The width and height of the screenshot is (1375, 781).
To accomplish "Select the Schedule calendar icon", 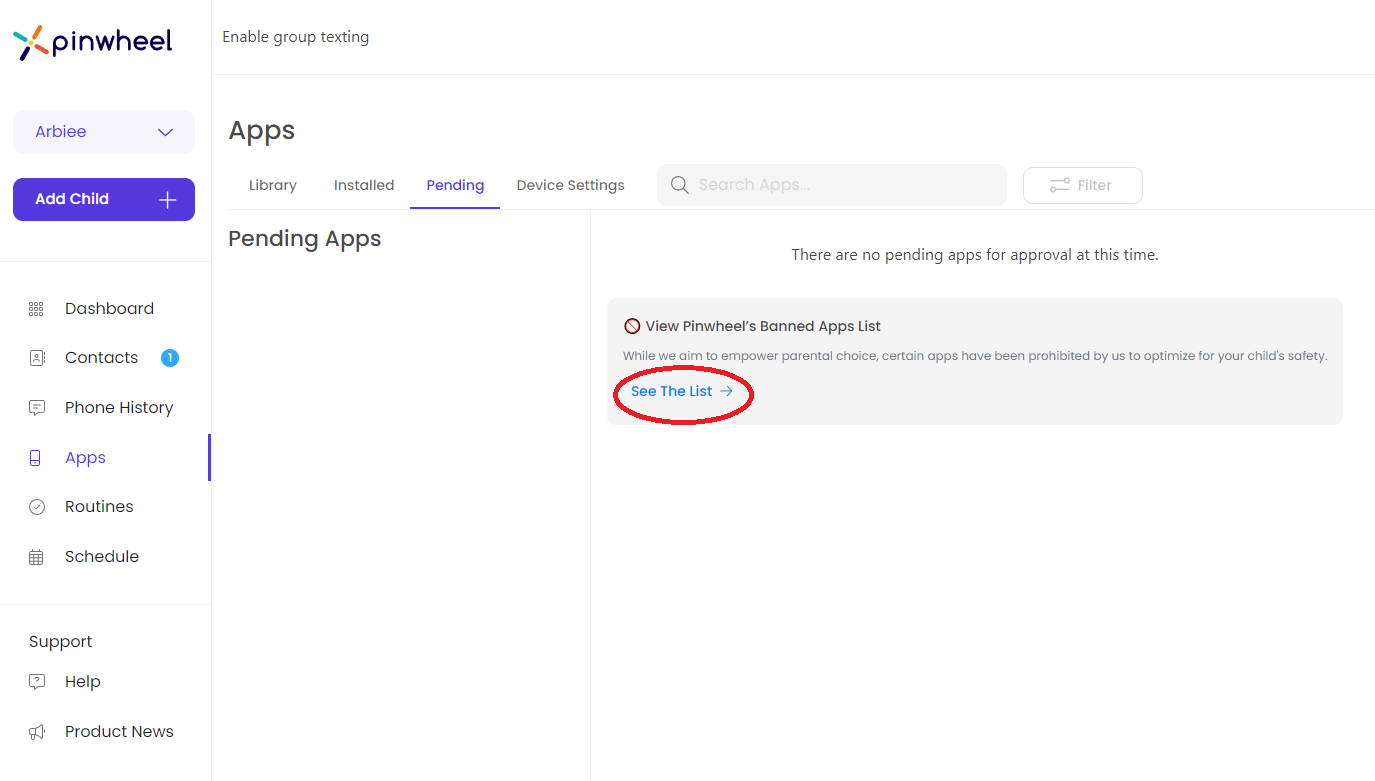I will [36, 556].
